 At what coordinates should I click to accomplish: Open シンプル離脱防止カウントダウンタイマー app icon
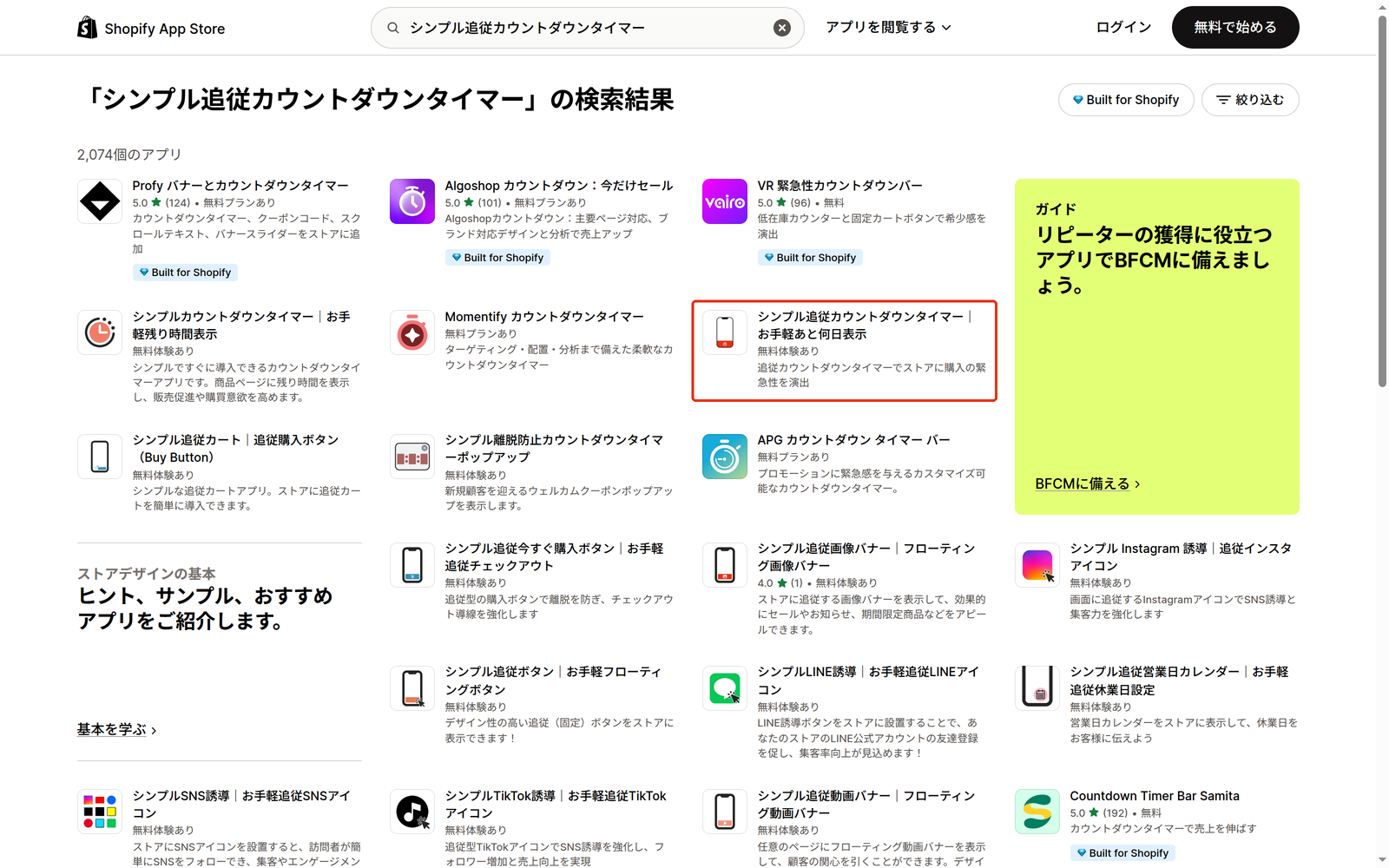[412, 457]
